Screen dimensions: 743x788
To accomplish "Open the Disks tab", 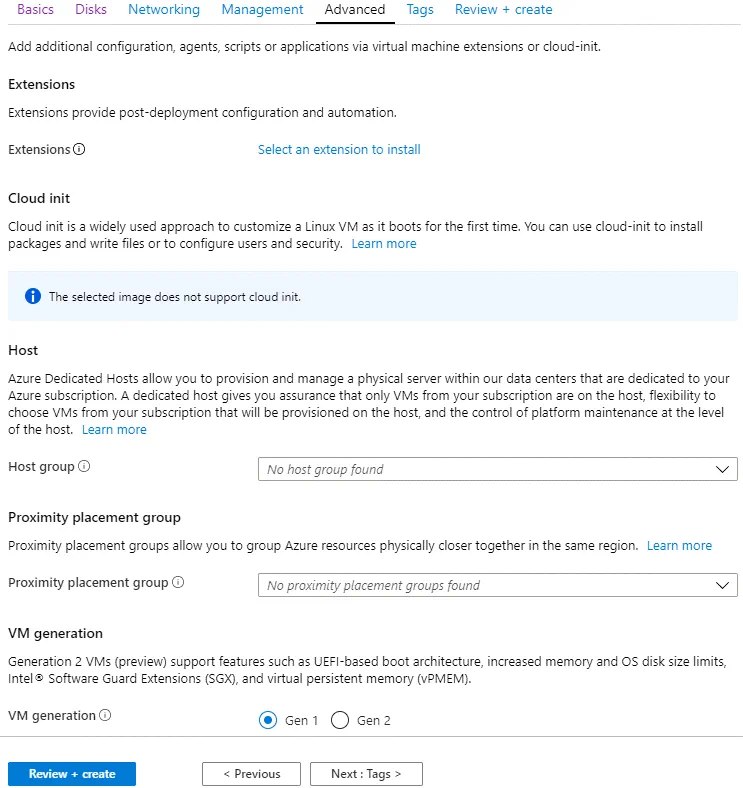I will point(91,10).
